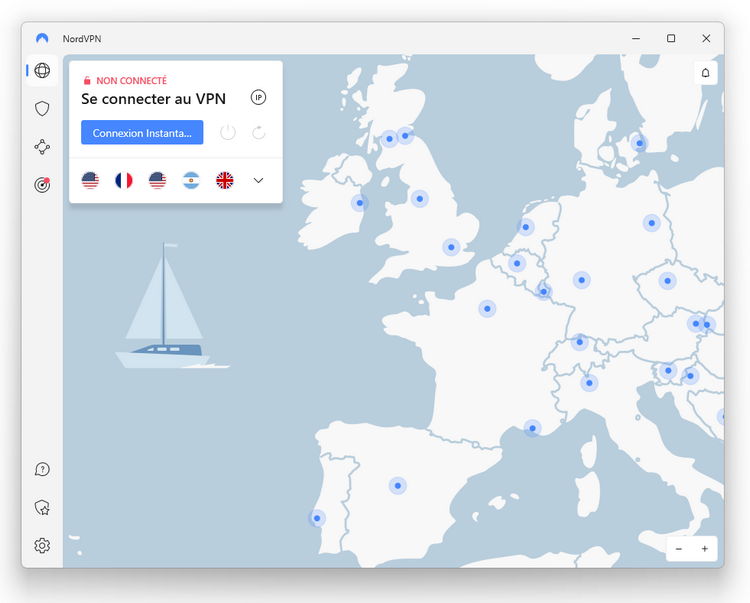Click the notification bell icon
The width and height of the screenshot is (750, 603).
point(706,73)
